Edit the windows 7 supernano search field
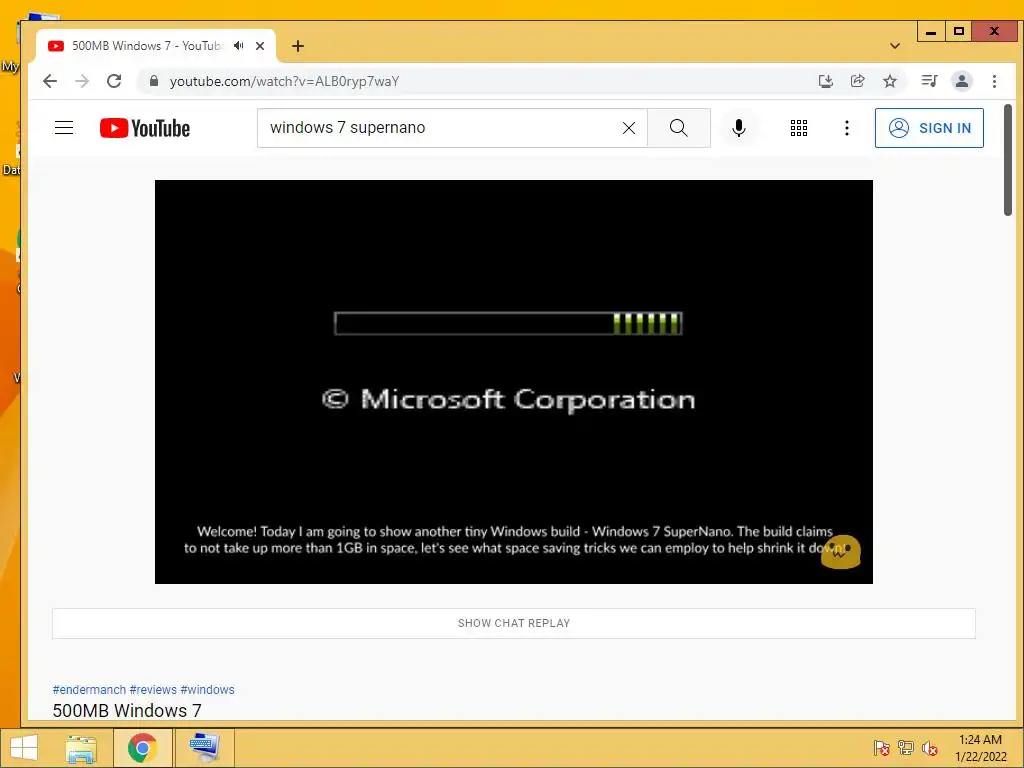1024x768 pixels. (452, 128)
